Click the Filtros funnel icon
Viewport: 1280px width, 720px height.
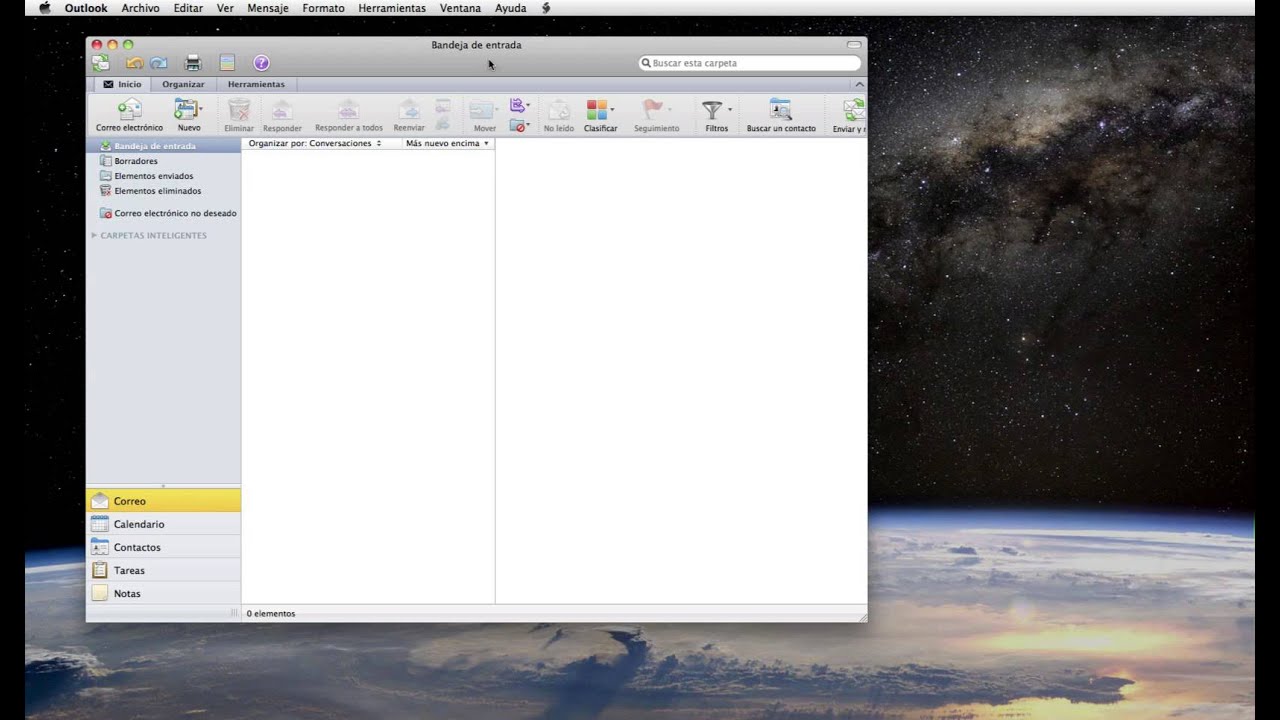coord(712,110)
